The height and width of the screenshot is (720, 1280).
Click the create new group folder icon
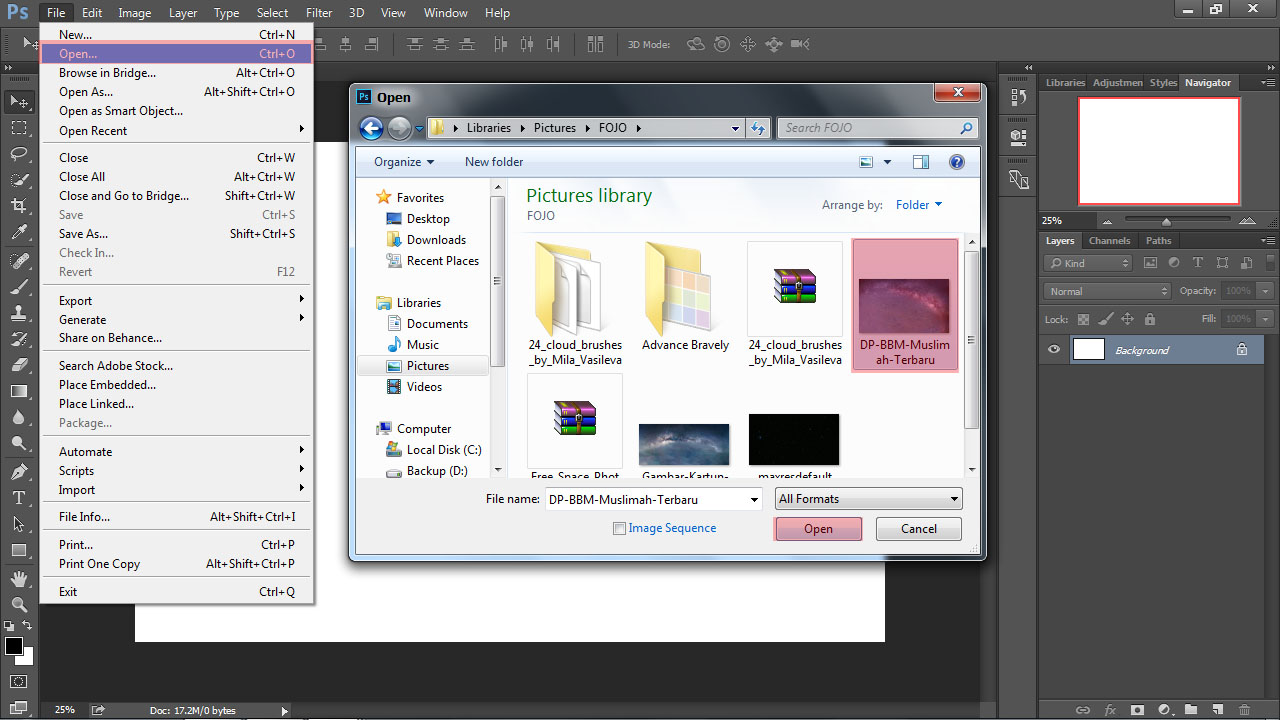[x=1191, y=710]
